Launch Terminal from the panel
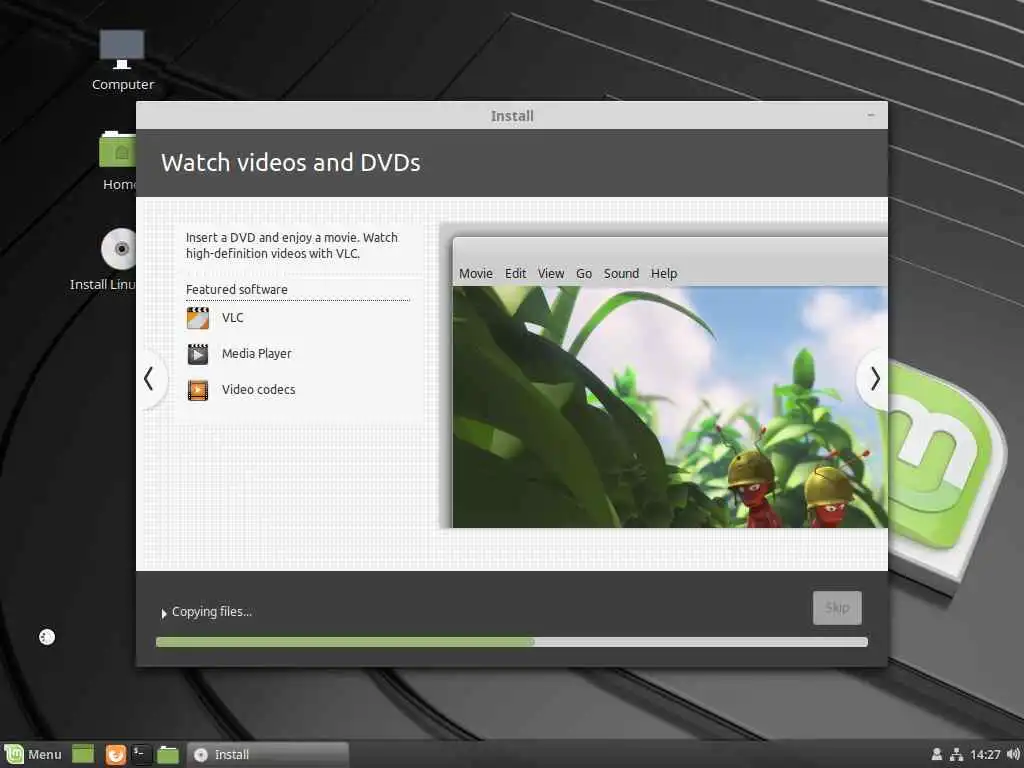 click(141, 754)
